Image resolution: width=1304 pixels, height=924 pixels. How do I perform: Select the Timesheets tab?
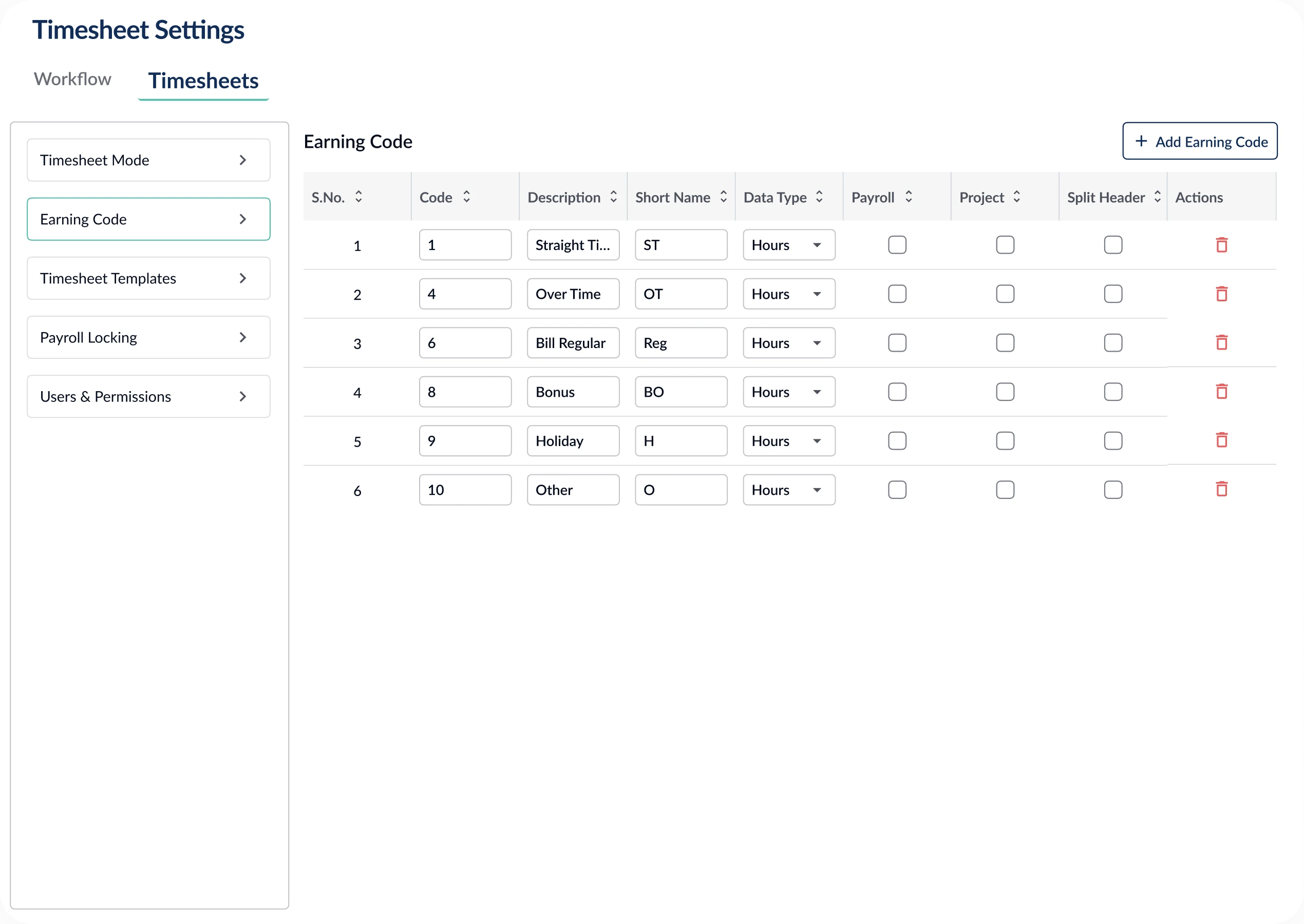(x=203, y=81)
